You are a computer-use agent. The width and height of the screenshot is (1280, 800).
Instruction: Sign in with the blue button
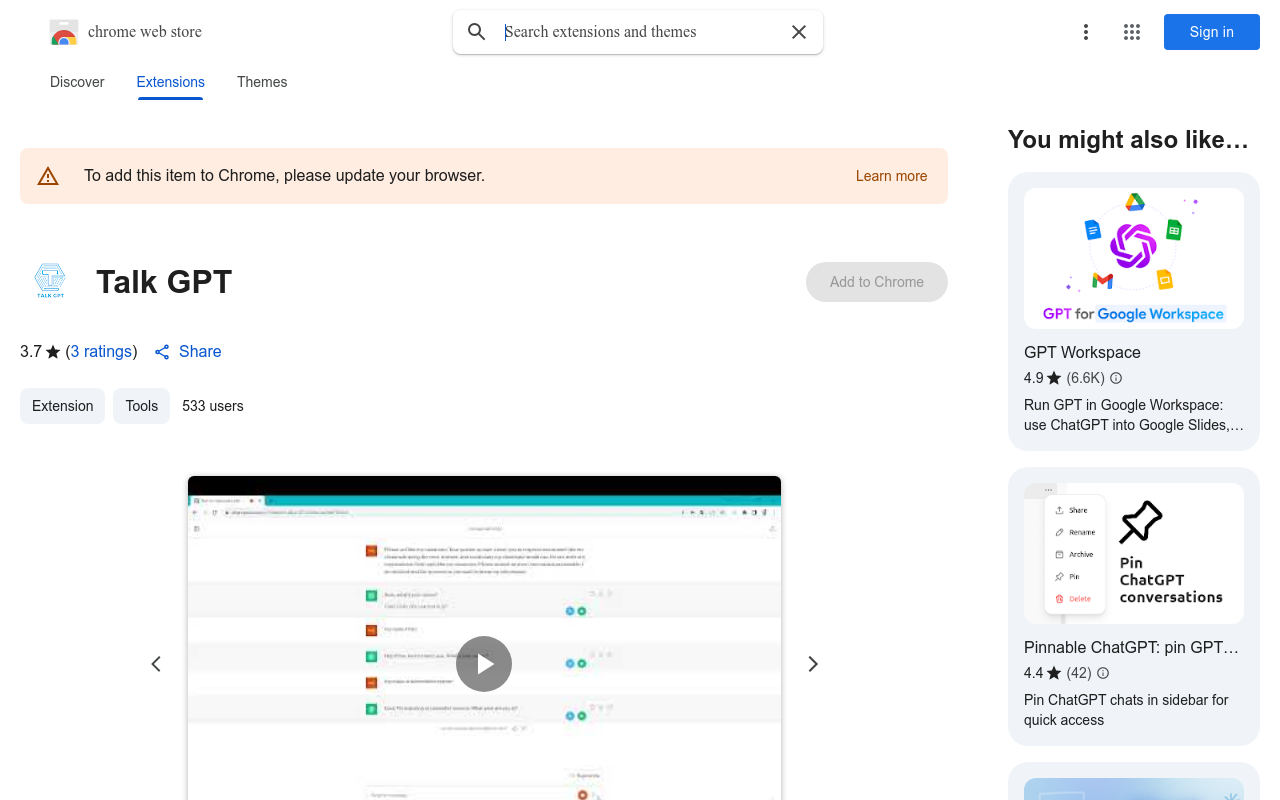1212,32
